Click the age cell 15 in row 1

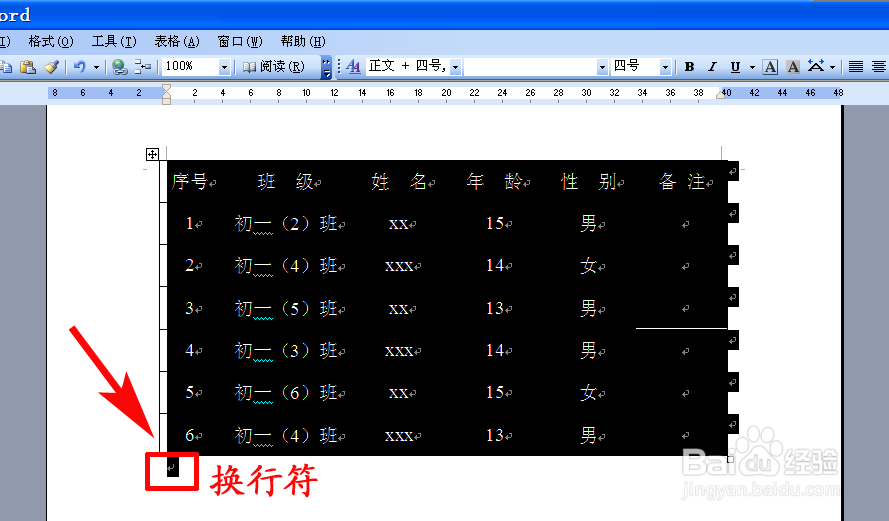coord(495,223)
